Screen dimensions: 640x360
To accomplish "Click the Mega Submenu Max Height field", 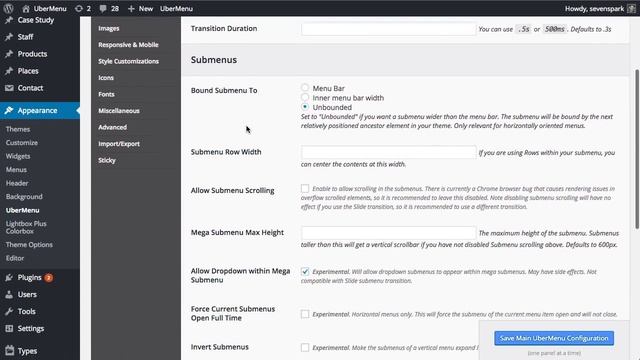I will pyautogui.click(x=389, y=233).
